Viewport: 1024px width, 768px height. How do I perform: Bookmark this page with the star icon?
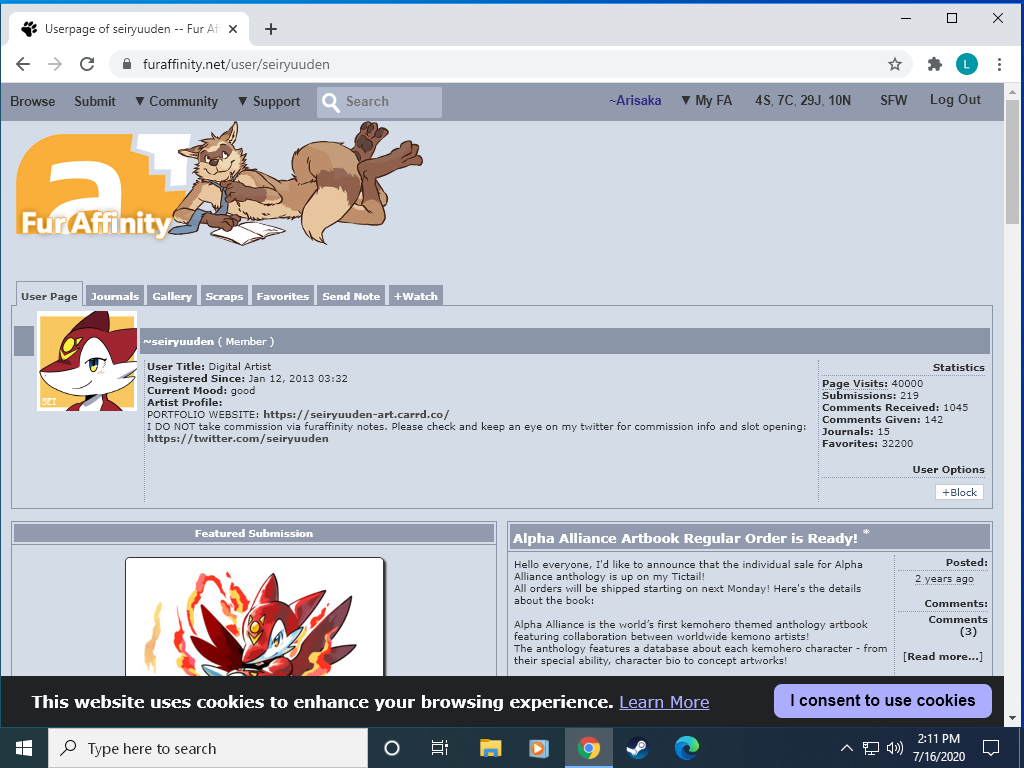pos(895,64)
